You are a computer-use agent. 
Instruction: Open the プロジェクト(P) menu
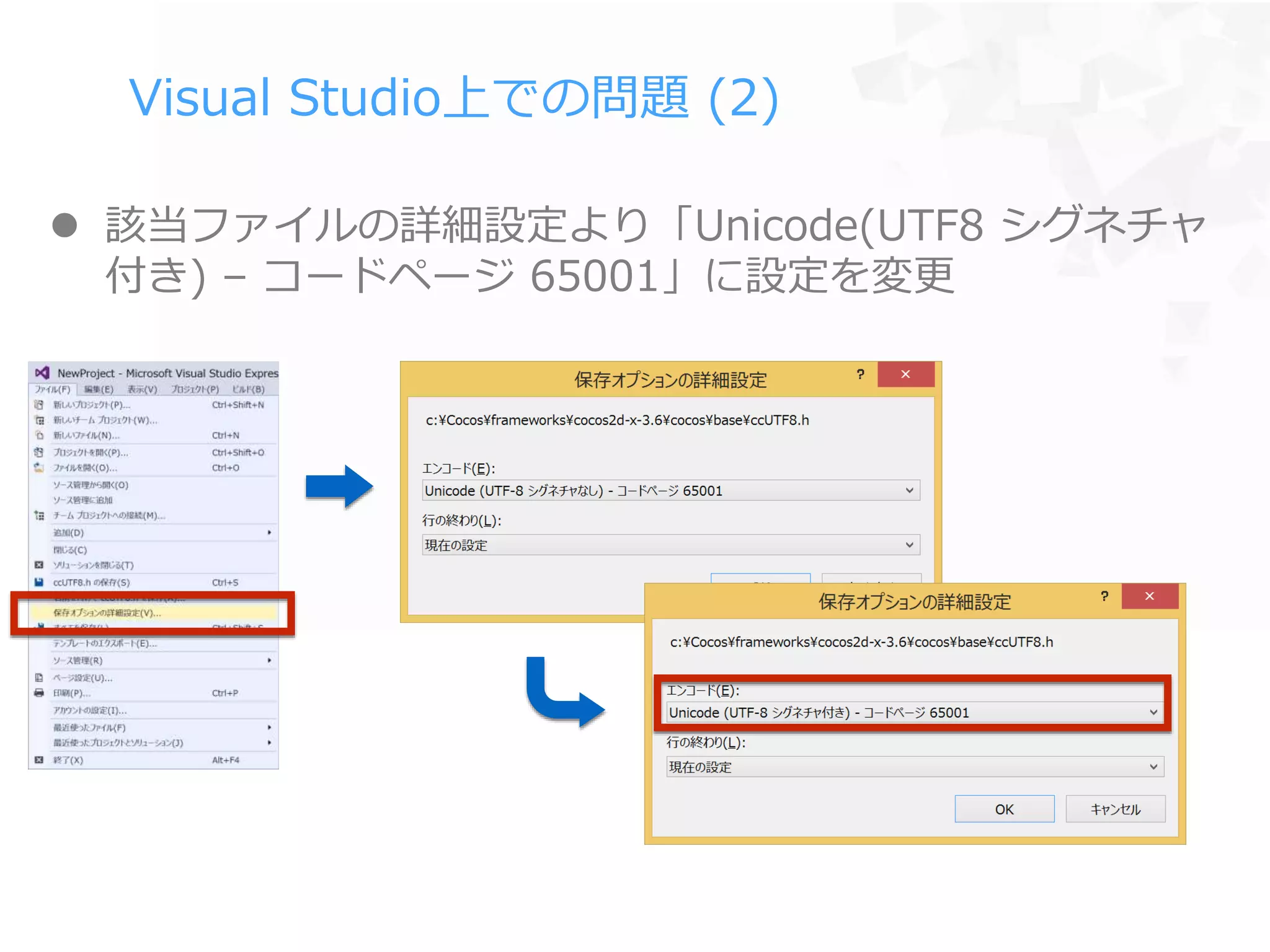click(x=195, y=389)
